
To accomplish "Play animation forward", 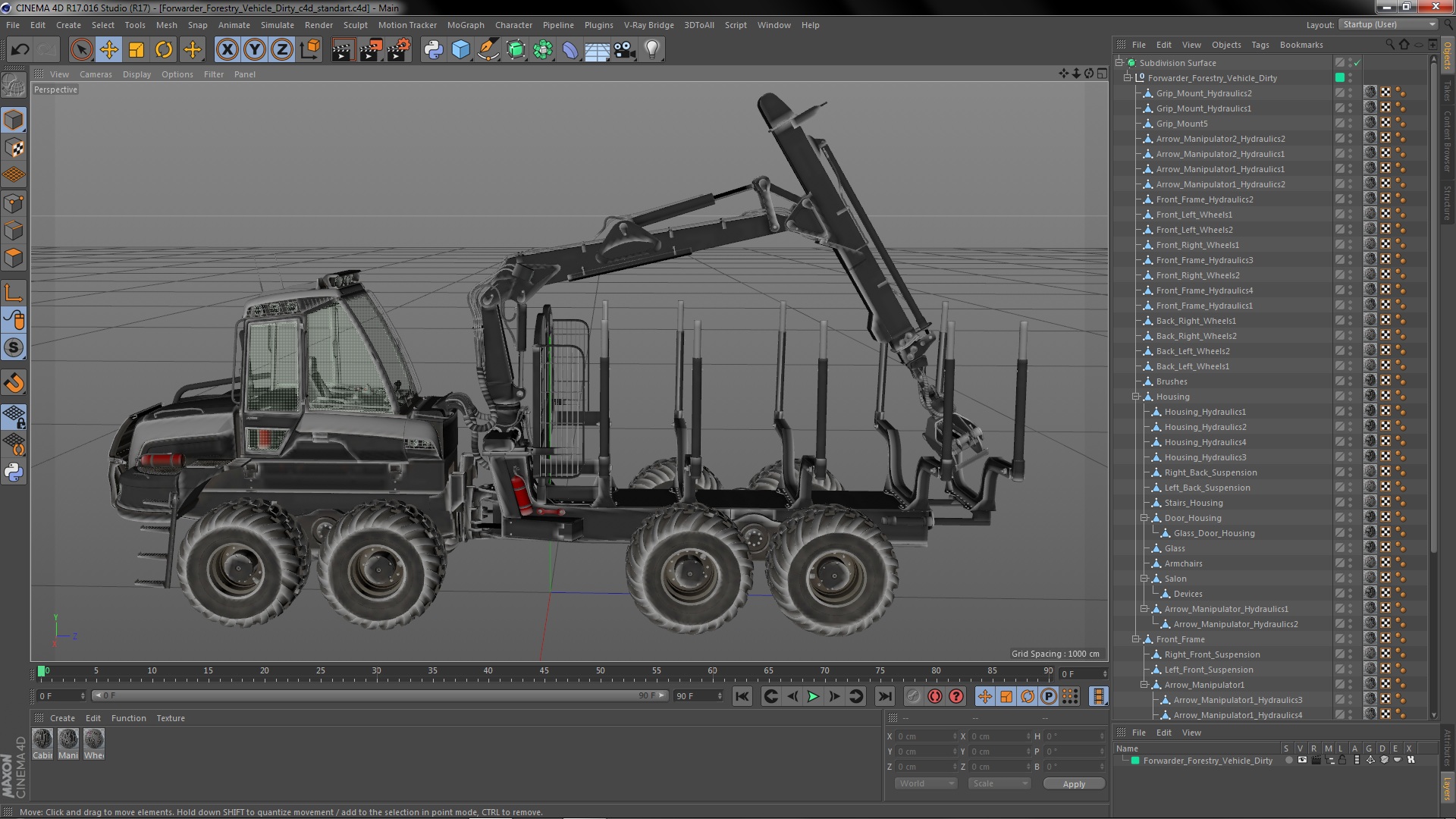I will [813, 696].
